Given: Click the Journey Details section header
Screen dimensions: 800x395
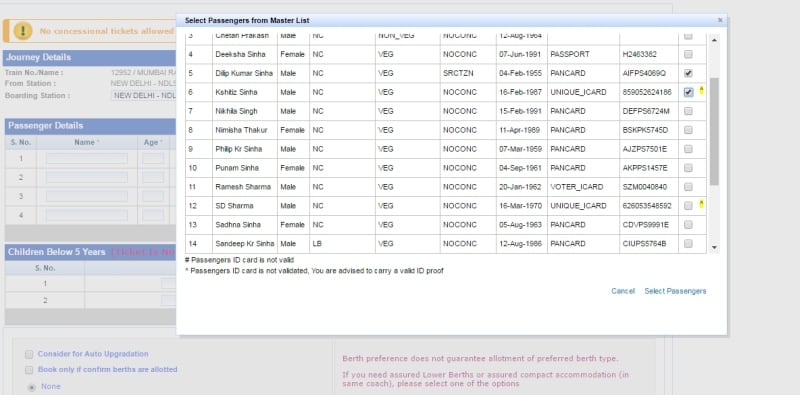Looking at the screenshot, I should [x=89, y=58].
